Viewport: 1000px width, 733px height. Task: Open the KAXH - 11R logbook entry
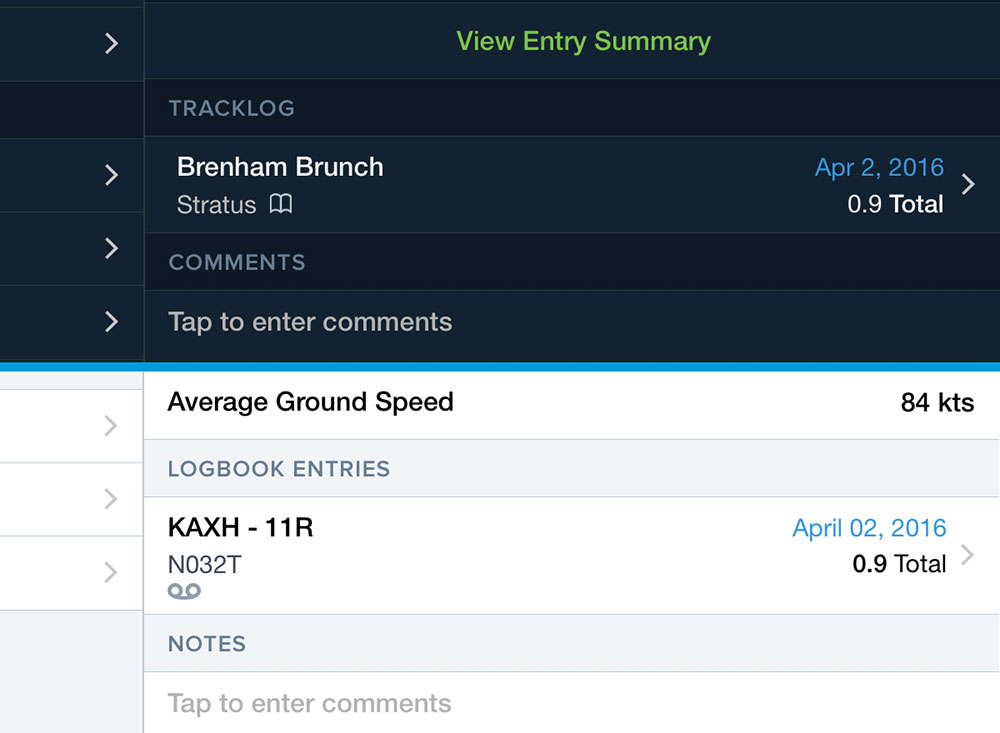pos(240,528)
